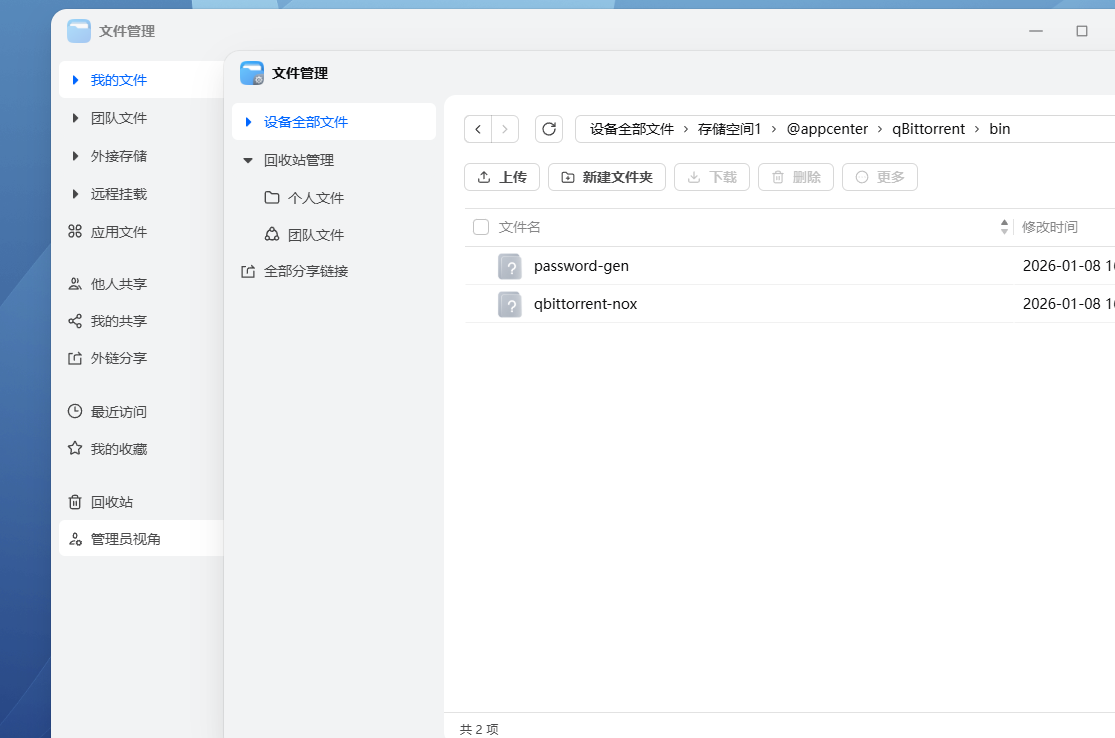Click the 上传 upload button
The width and height of the screenshot is (1115, 738).
tap(501, 176)
